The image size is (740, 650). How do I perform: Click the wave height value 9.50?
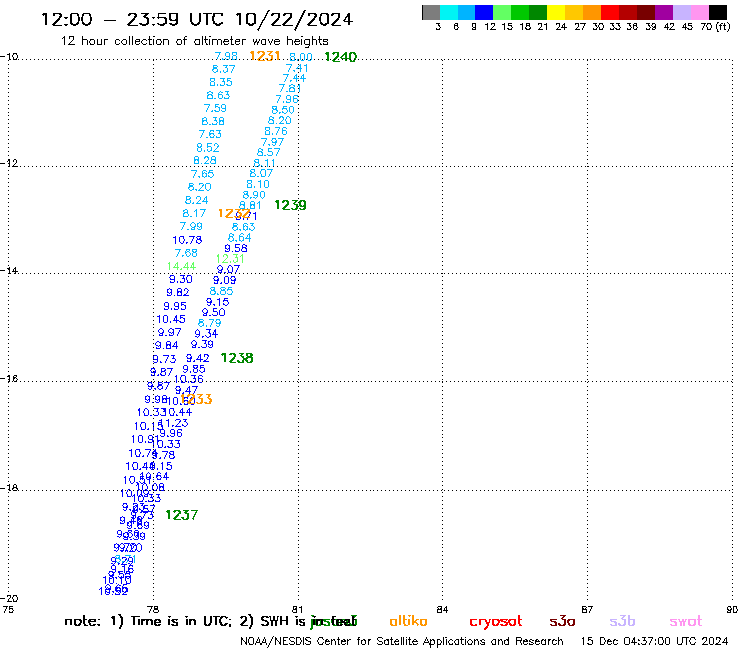pos(214,312)
